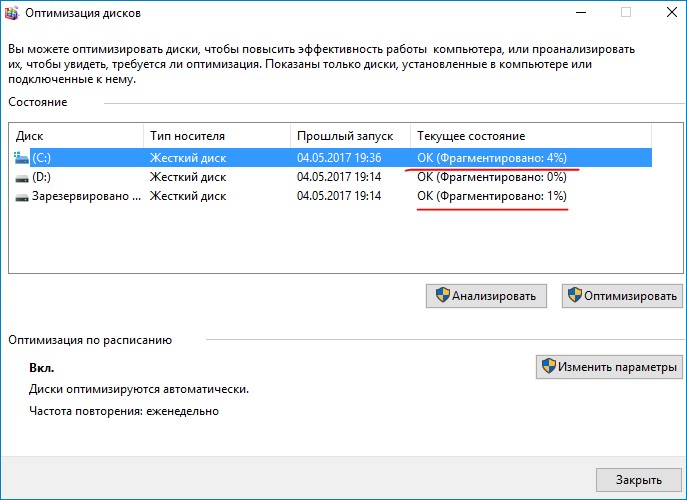Sort by Тип носителя column header
The image size is (687, 500).
click(x=216, y=135)
